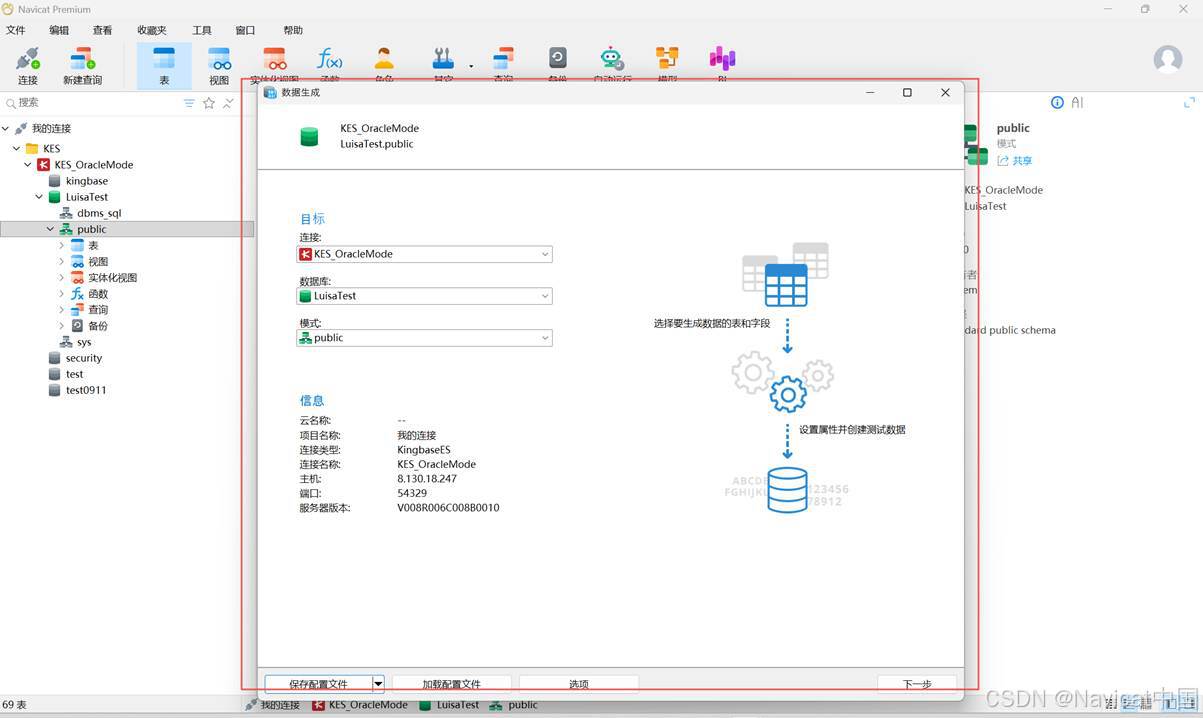Click the expand icon at panel top right
Viewport: 1203px width, 718px height.
[1189, 103]
